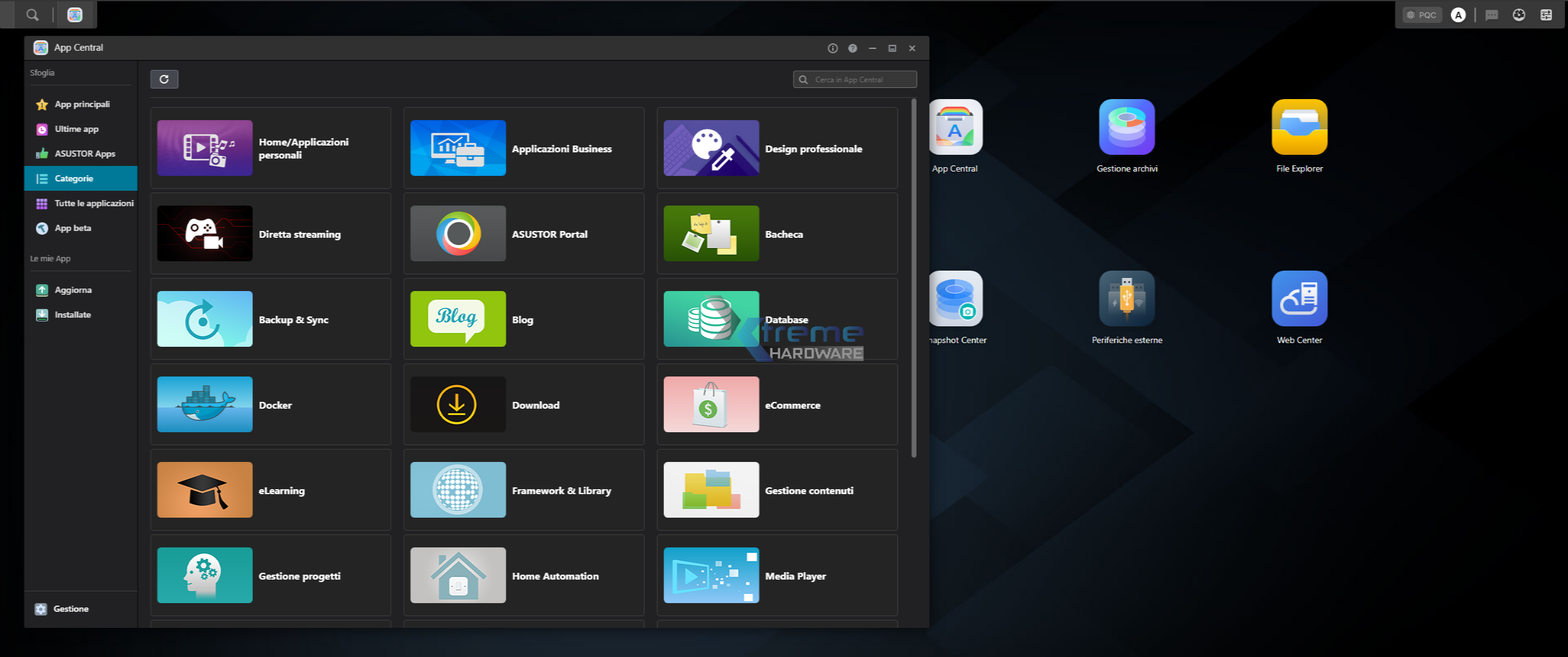Open the Blog category tile
The width and height of the screenshot is (1568, 657).
tap(524, 319)
